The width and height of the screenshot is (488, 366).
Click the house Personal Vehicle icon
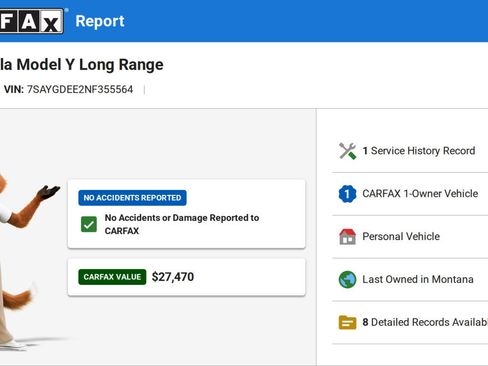click(347, 237)
